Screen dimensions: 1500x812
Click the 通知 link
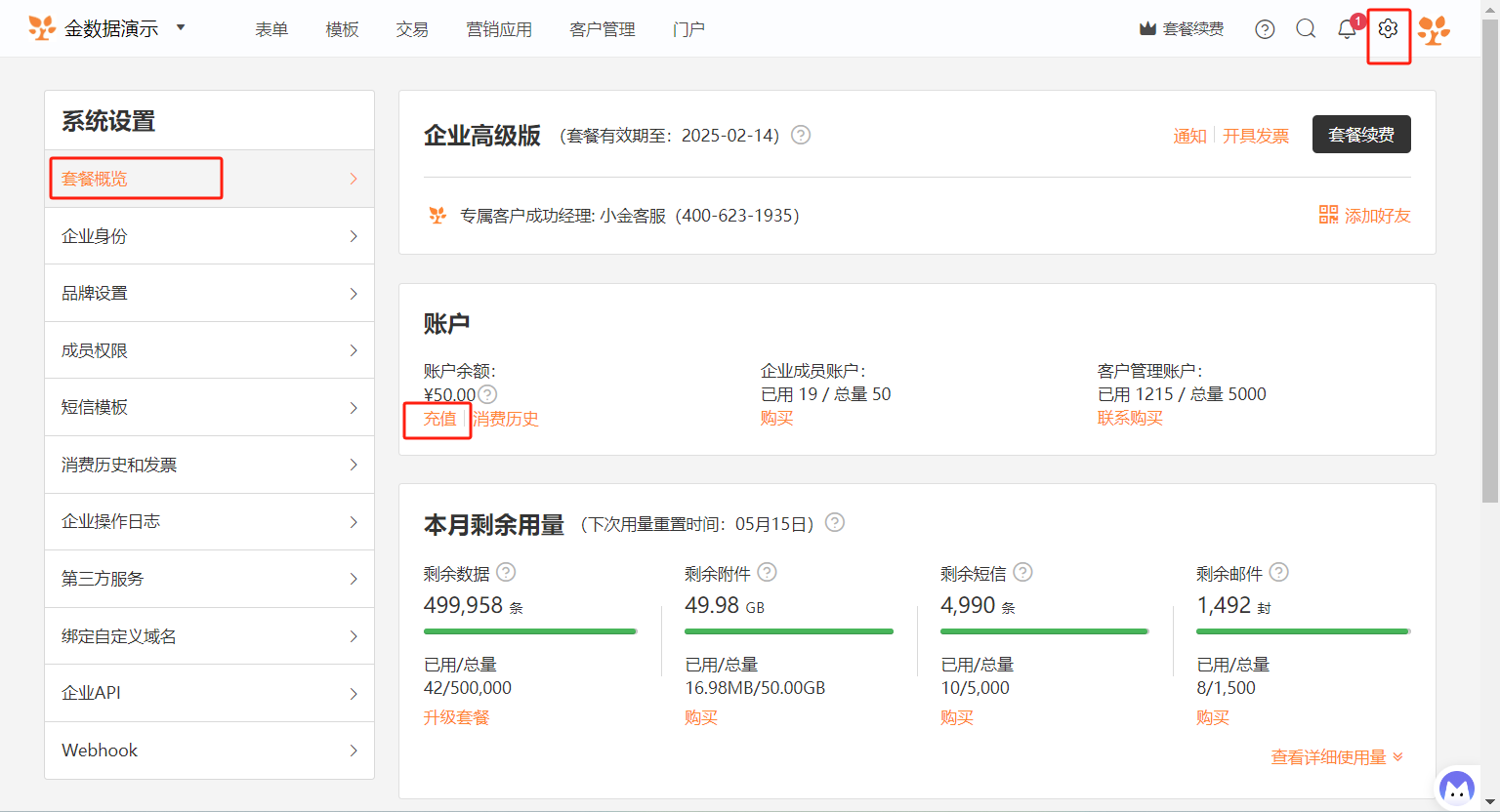[x=1189, y=136]
